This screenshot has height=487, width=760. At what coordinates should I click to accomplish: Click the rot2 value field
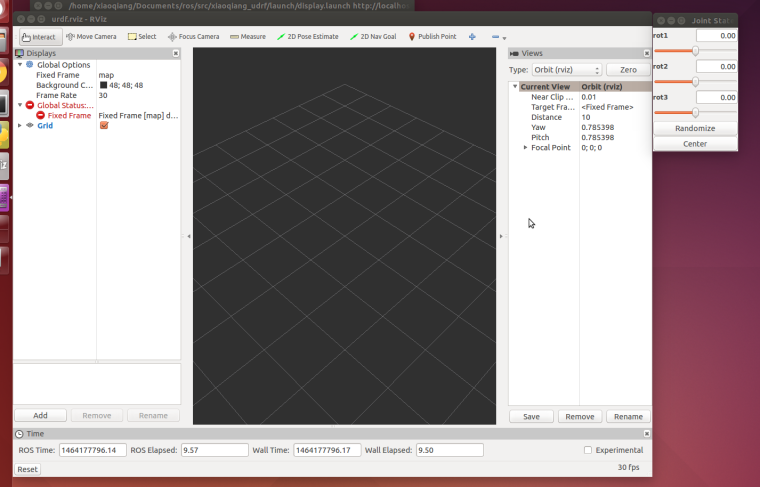(x=717, y=66)
